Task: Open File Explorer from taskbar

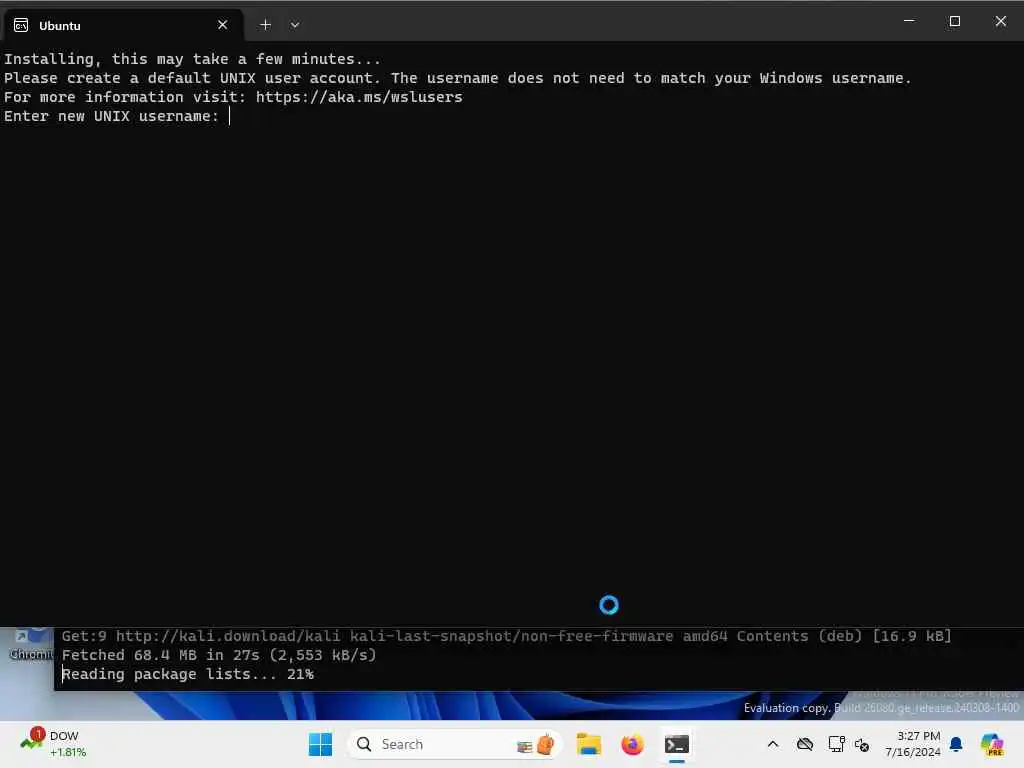Action: pyautogui.click(x=588, y=744)
